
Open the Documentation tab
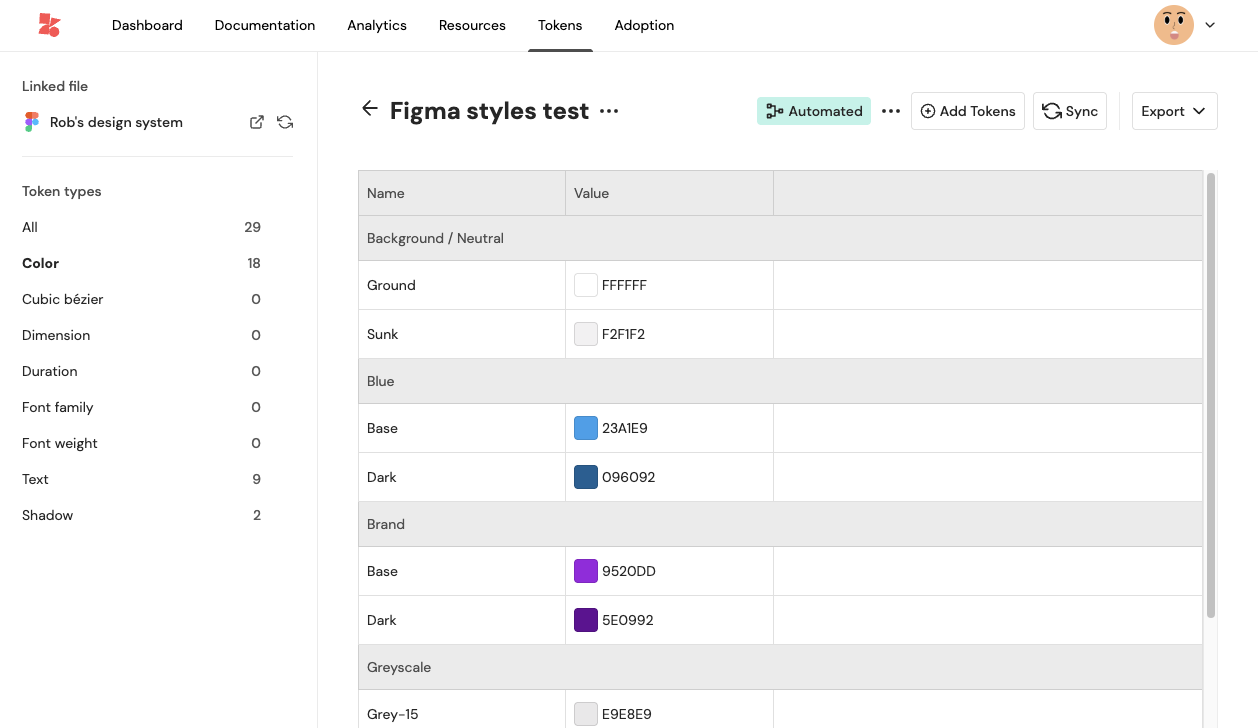click(265, 25)
